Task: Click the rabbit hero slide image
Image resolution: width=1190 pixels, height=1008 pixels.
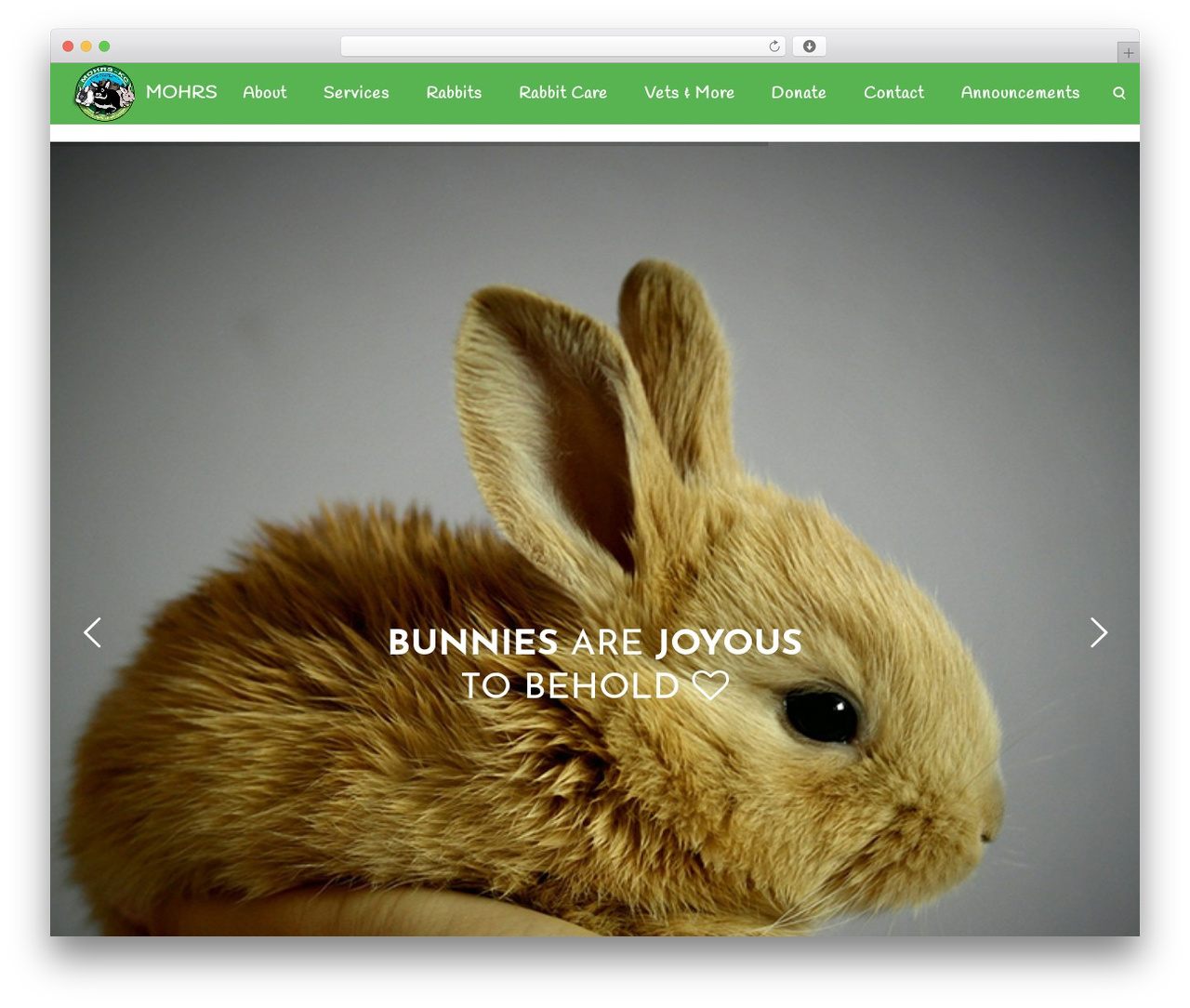Action: [595, 539]
